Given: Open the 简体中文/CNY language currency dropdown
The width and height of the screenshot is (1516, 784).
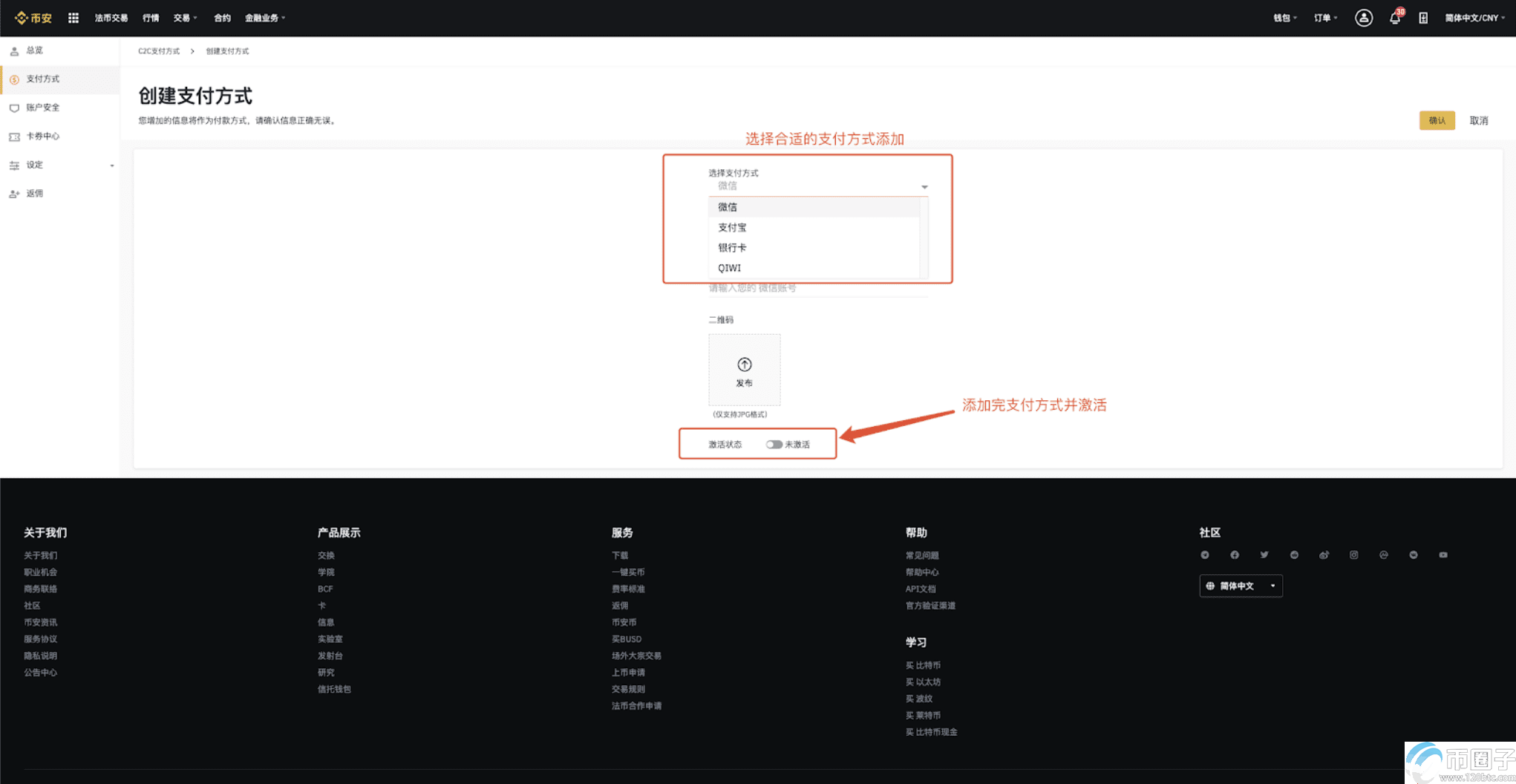Looking at the screenshot, I should point(1474,18).
